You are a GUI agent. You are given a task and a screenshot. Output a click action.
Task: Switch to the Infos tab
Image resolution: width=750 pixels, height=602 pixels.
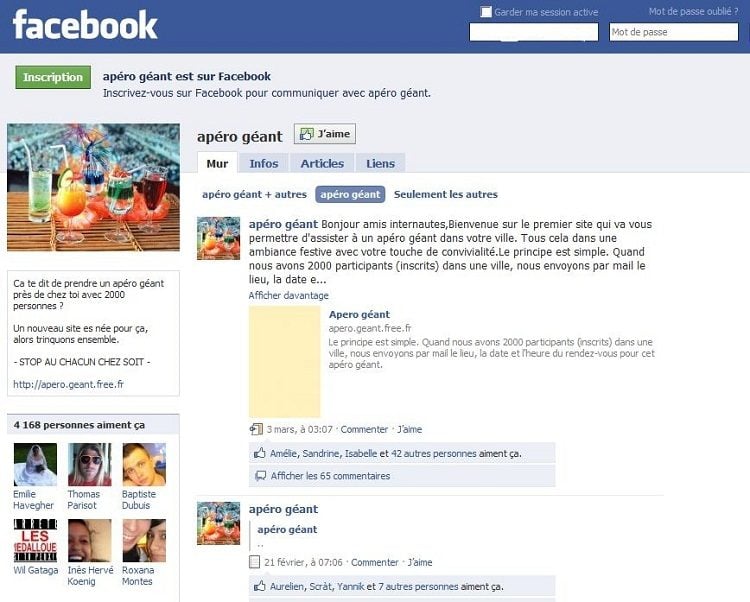point(264,164)
